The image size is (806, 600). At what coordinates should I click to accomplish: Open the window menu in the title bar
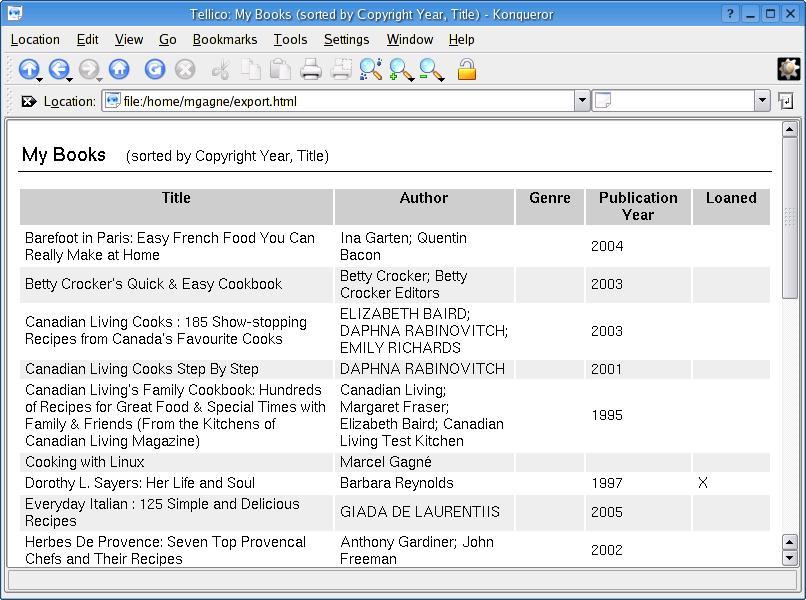point(14,14)
